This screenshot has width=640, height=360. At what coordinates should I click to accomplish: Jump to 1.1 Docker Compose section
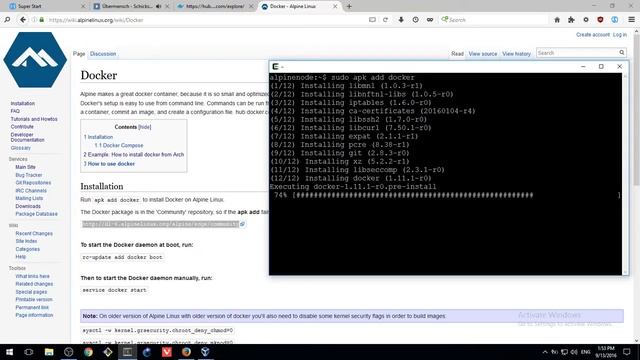coord(119,145)
